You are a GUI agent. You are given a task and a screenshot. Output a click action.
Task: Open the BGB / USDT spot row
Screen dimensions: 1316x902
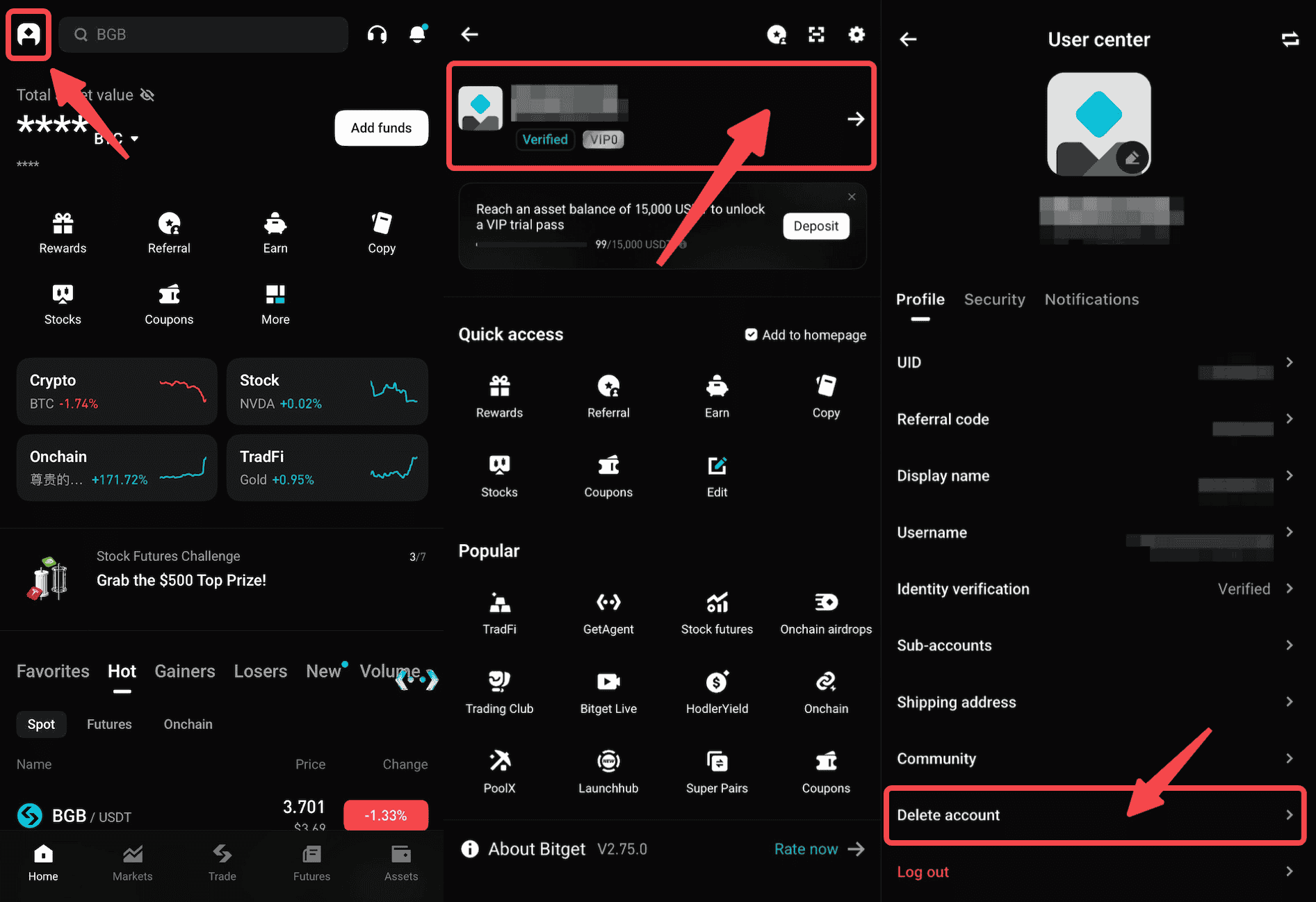(222, 814)
